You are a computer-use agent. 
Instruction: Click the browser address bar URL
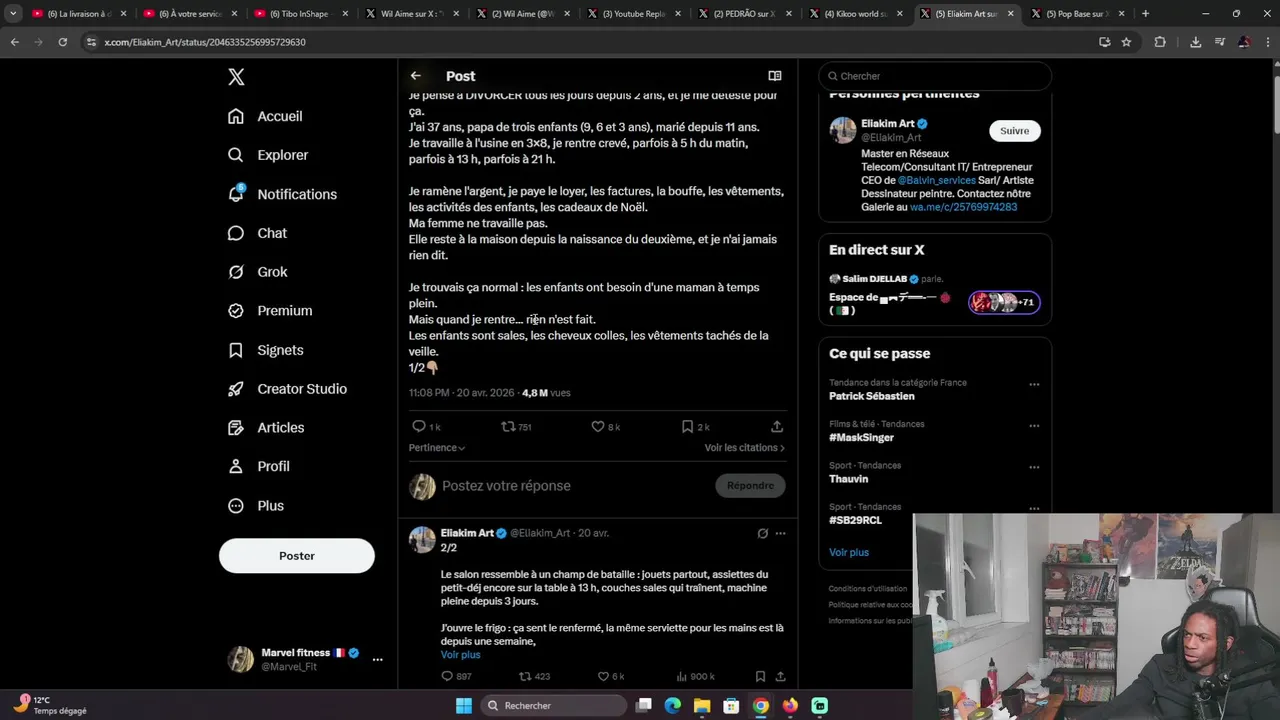pyautogui.click(x=205, y=42)
